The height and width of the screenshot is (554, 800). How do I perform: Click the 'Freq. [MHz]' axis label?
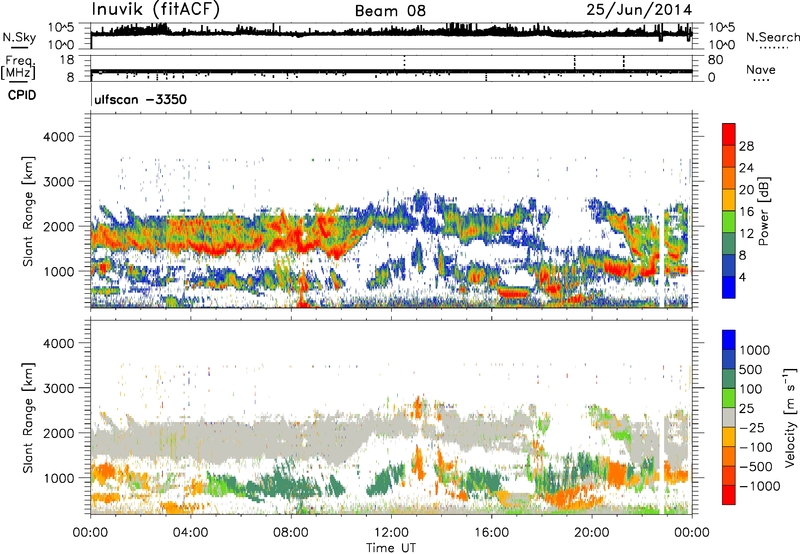18,68
